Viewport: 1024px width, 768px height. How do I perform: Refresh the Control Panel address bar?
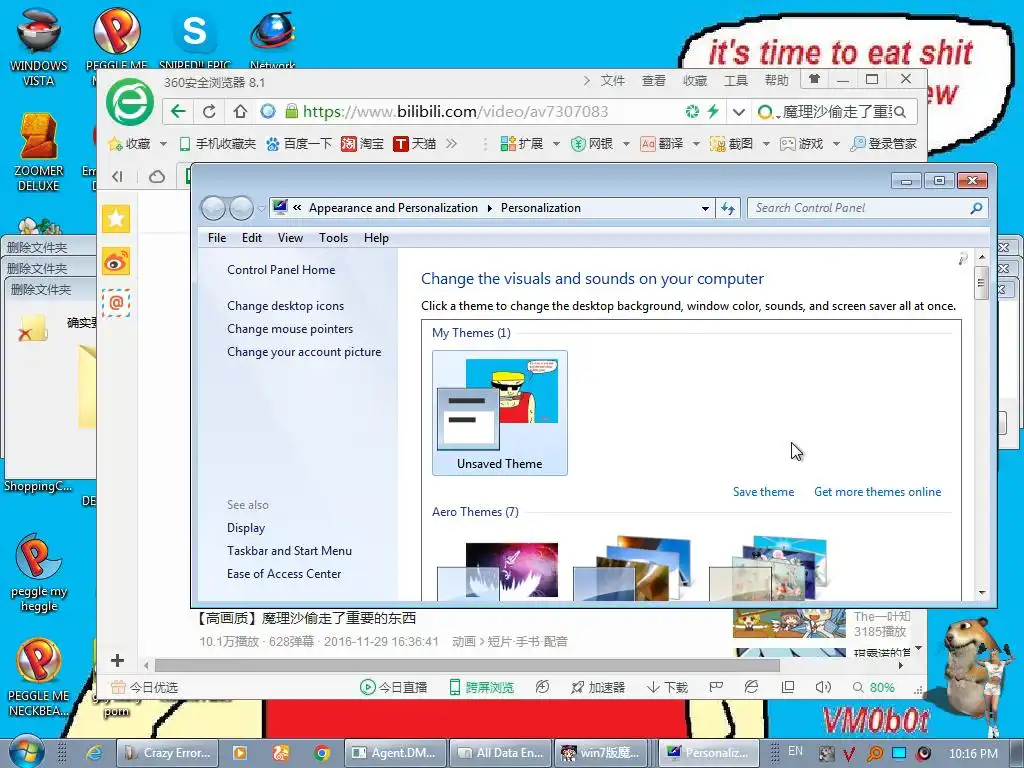click(728, 208)
